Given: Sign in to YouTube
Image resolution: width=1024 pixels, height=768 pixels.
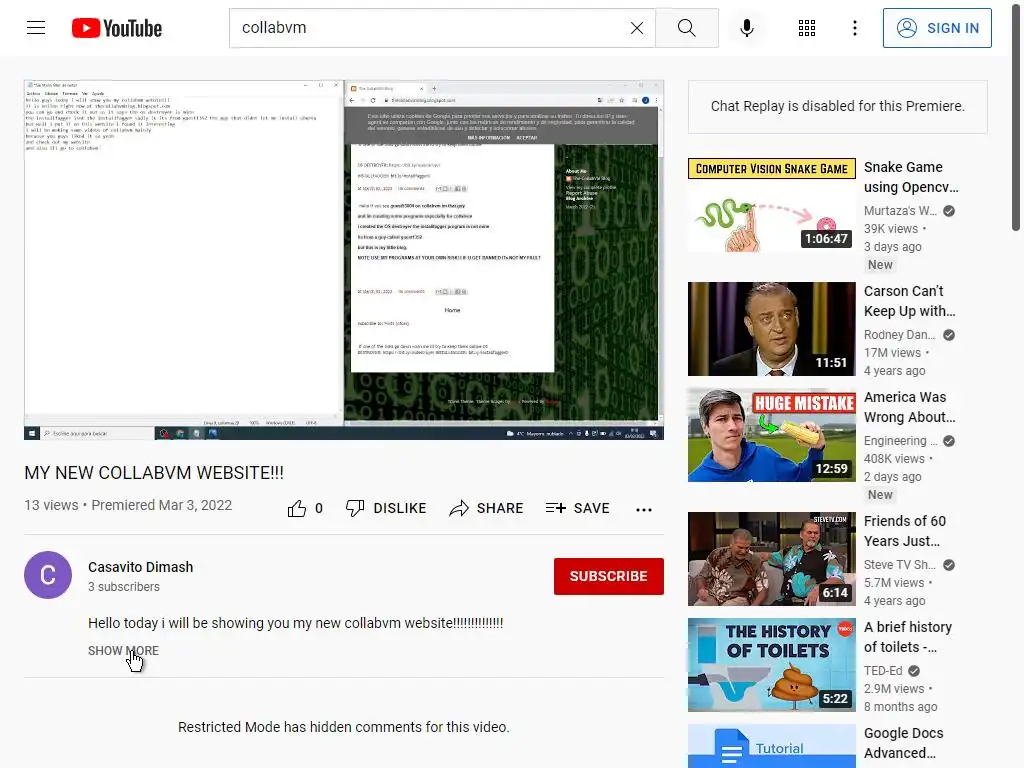Looking at the screenshot, I should pos(937,28).
